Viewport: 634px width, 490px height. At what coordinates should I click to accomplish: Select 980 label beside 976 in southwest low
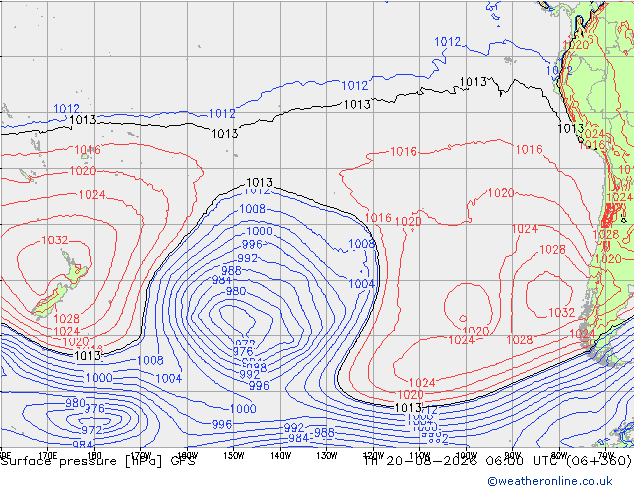pyautogui.click(x=75, y=403)
